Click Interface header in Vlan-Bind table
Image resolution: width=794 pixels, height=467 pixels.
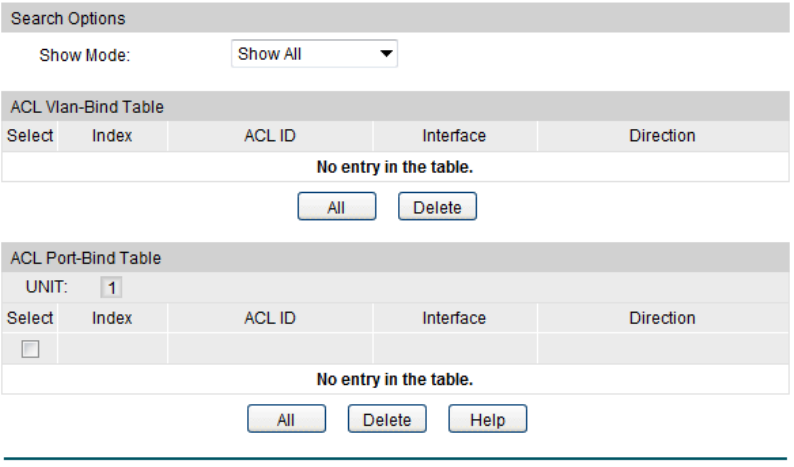point(454,136)
